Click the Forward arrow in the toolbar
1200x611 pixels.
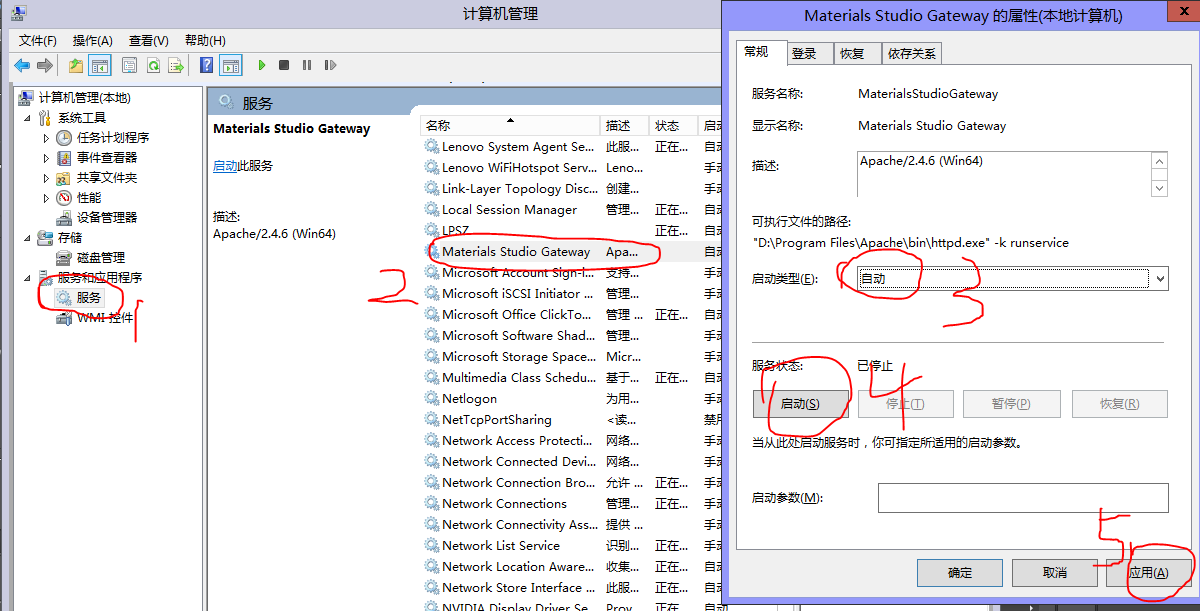(x=44, y=65)
